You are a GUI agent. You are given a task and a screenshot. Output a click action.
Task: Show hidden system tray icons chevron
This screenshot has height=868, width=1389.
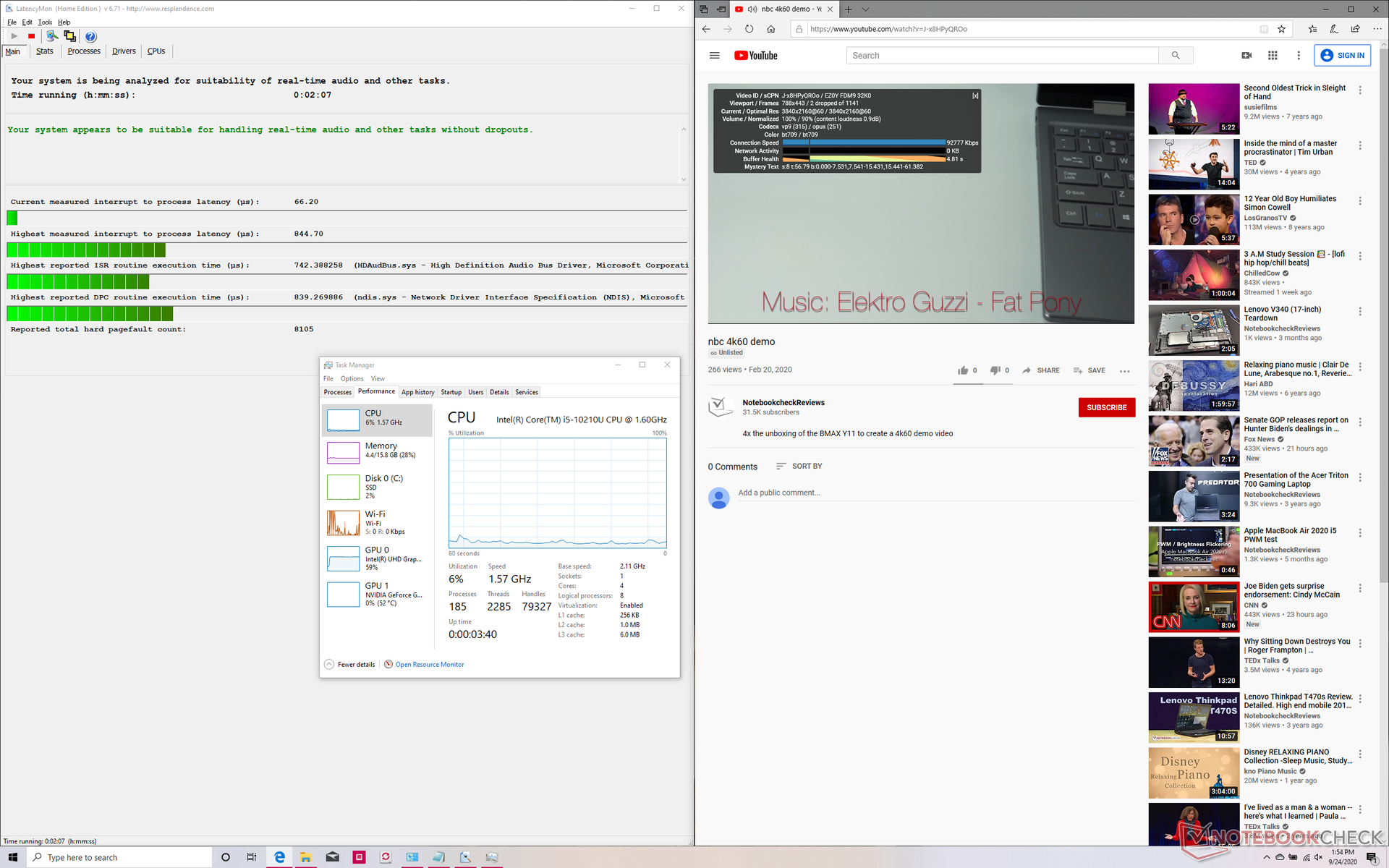1266,857
